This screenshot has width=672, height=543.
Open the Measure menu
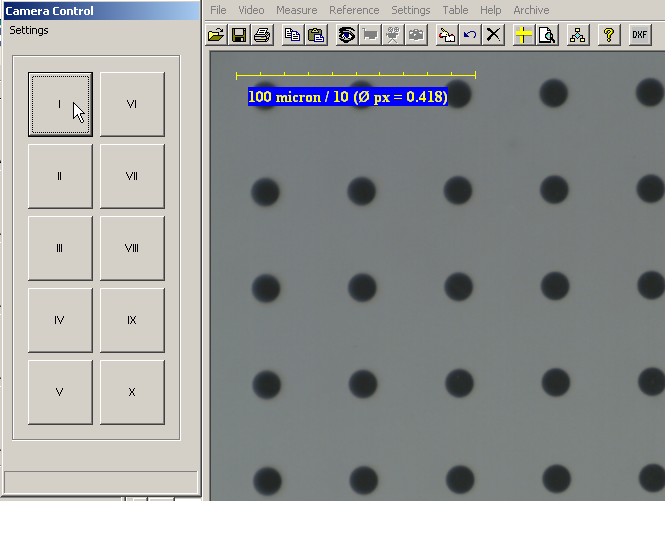[x=296, y=10]
